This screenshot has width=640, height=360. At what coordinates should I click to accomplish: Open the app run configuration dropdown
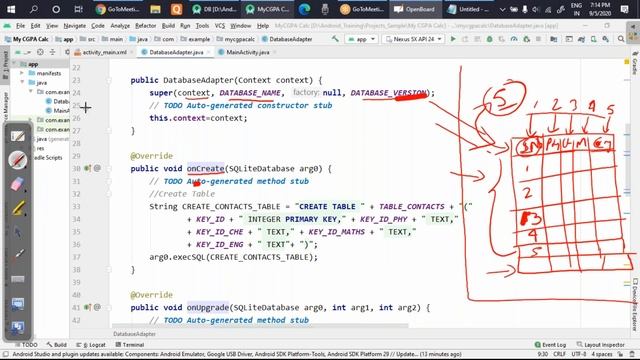click(x=362, y=39)
